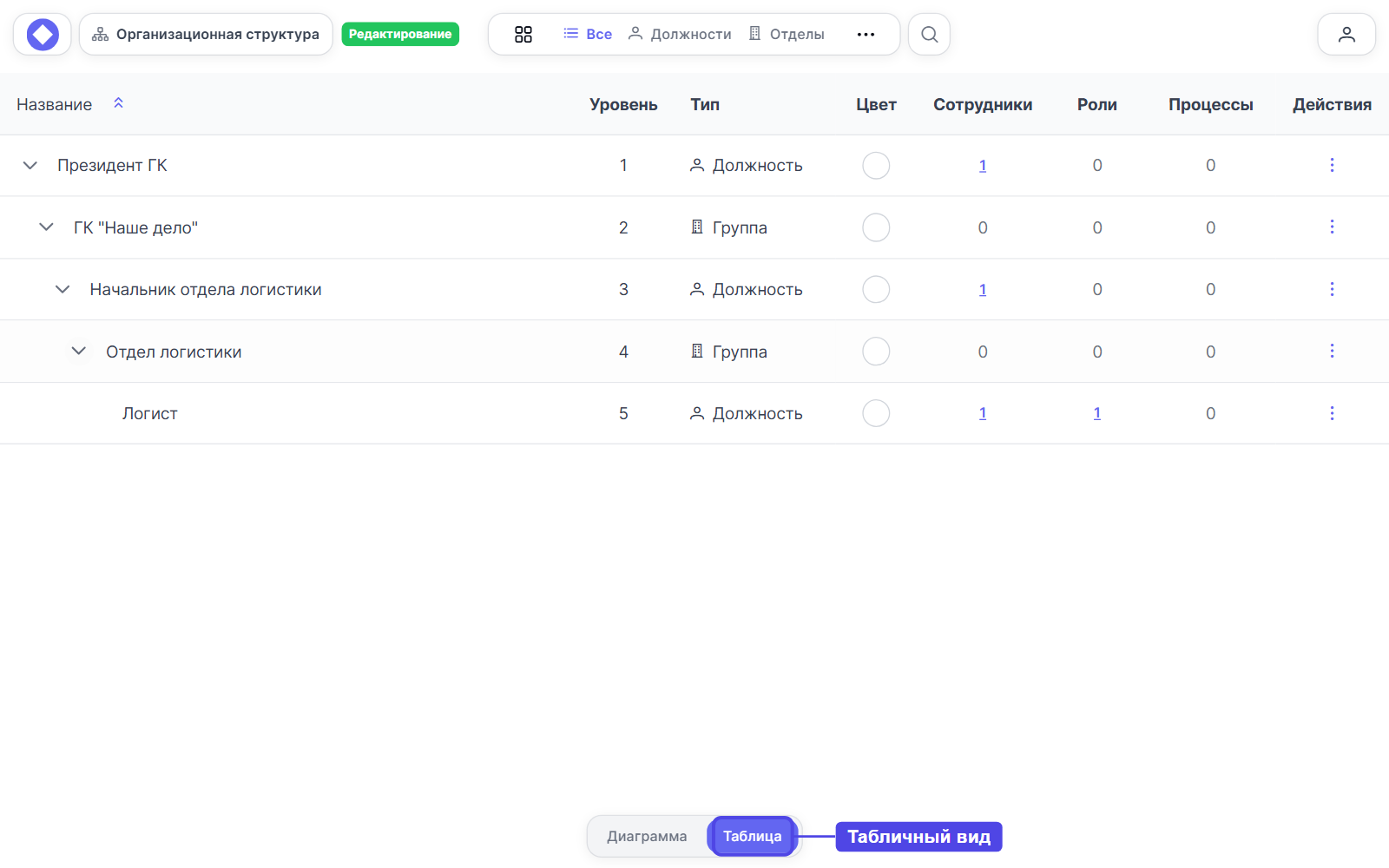
Task: Open the grid view icon
Action: 523,35
